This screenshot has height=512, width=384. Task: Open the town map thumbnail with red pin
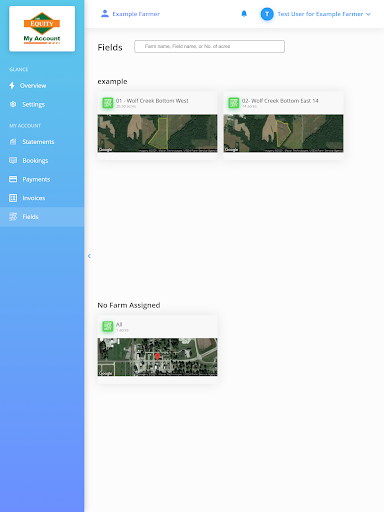(157, 357)
